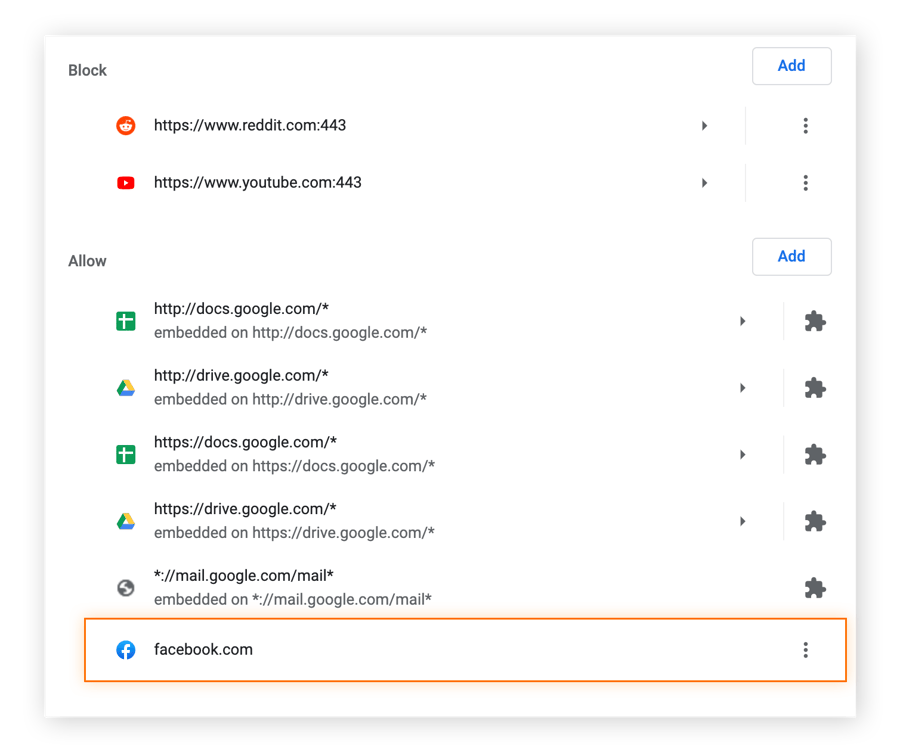900x756 pixels.
Task: Open the three-dot menu for reddit.com
Action: 806,125
